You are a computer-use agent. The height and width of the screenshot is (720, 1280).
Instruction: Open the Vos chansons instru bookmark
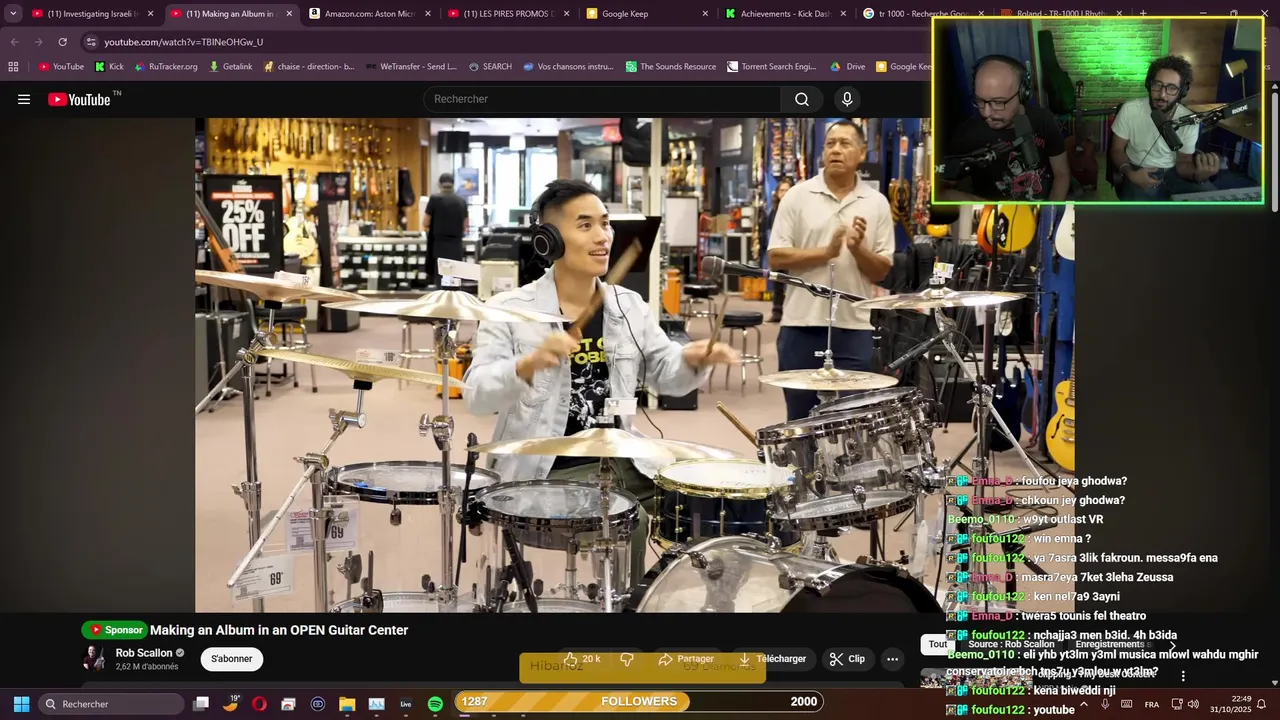click(x=567, y=67)
